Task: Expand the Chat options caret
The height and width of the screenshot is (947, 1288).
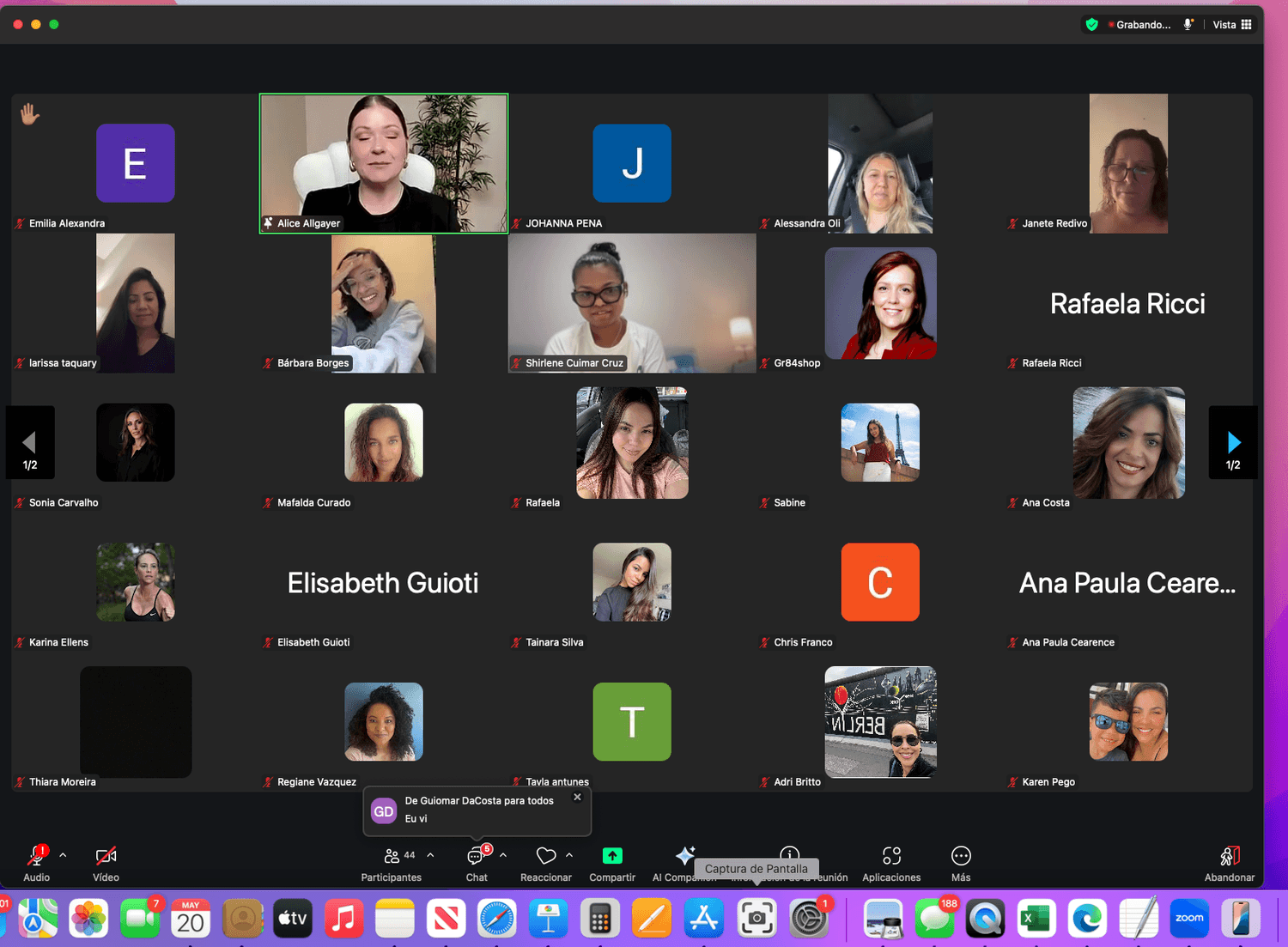Action: point(503,855)
